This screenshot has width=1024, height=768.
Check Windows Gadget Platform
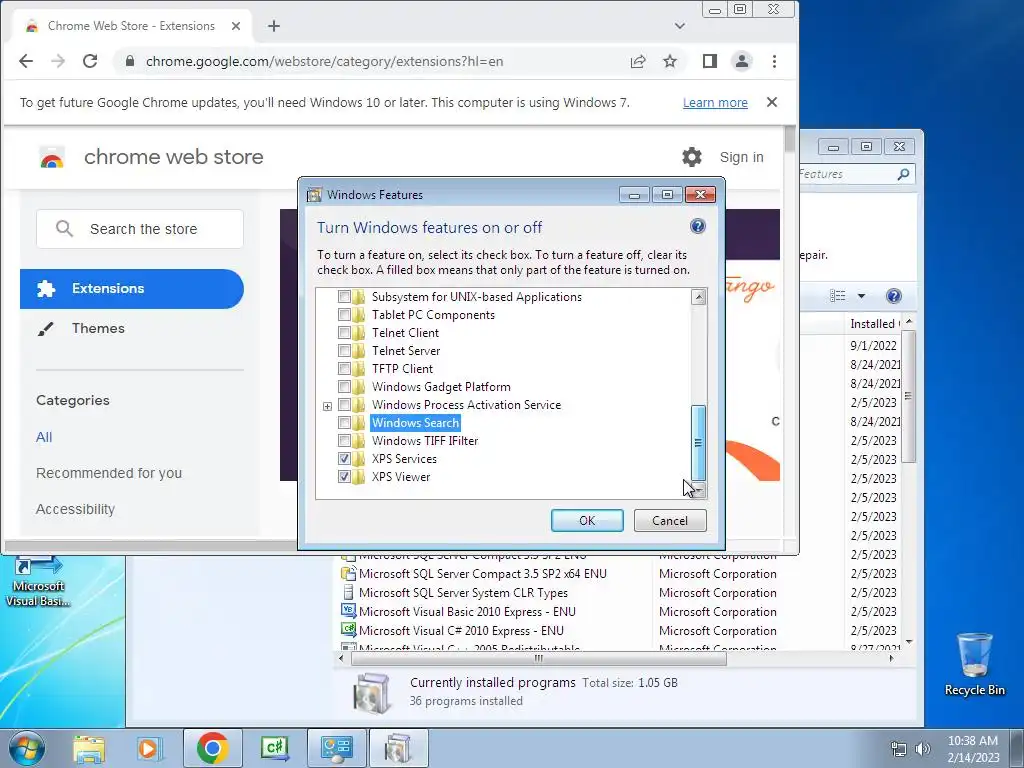click(x=344, y=387)
